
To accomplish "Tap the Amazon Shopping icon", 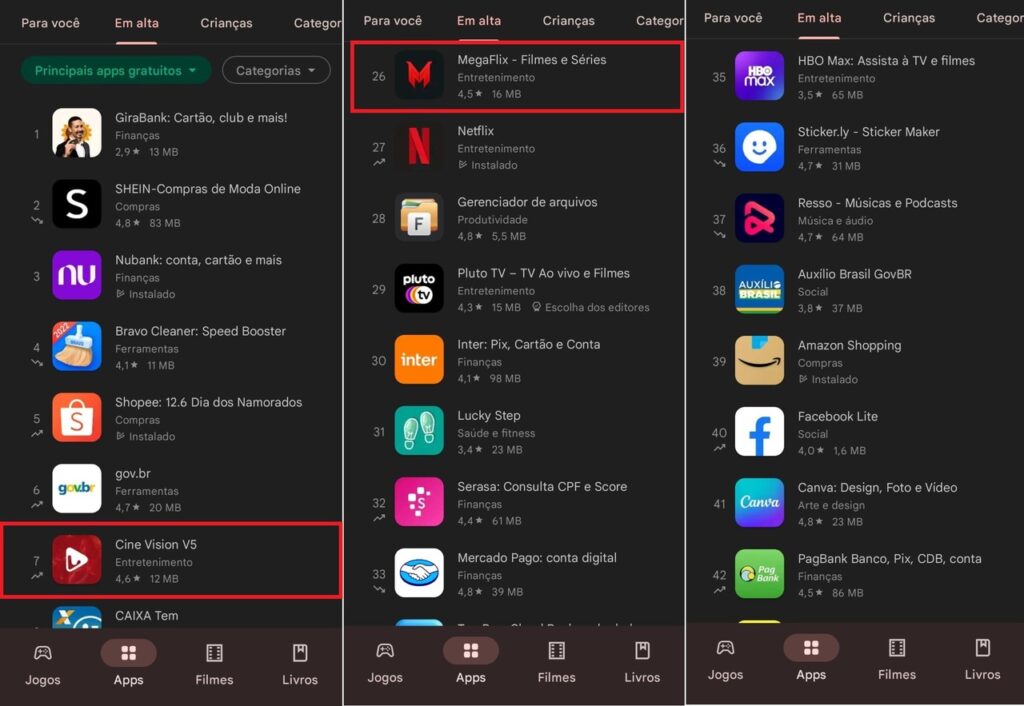I will [759, 361].
